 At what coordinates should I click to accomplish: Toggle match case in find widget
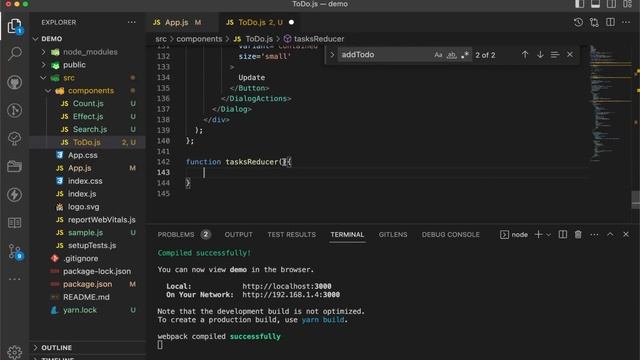point(438,55)
